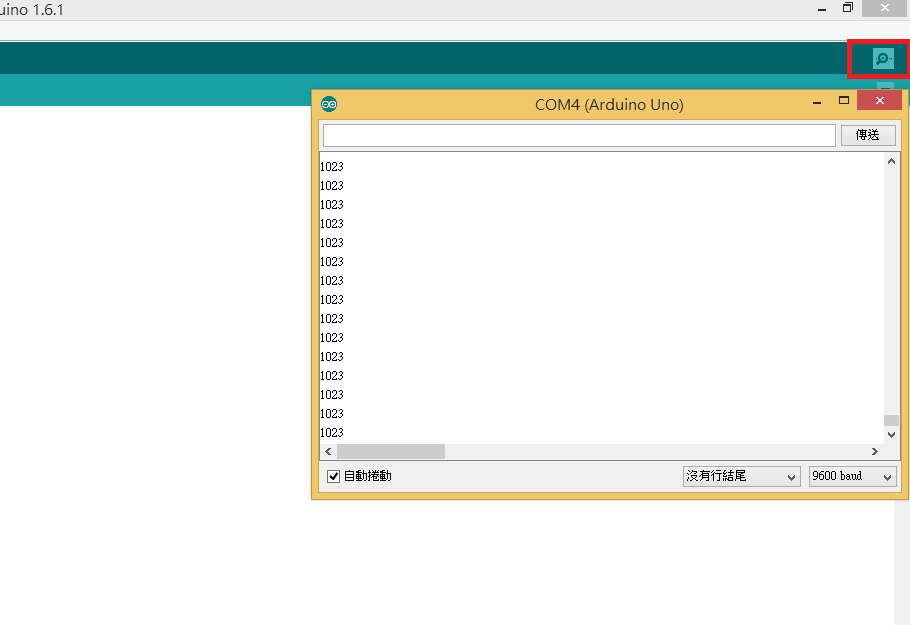
Task: Close the COM4 serial monitor window
Action: (x=879, y=100)
